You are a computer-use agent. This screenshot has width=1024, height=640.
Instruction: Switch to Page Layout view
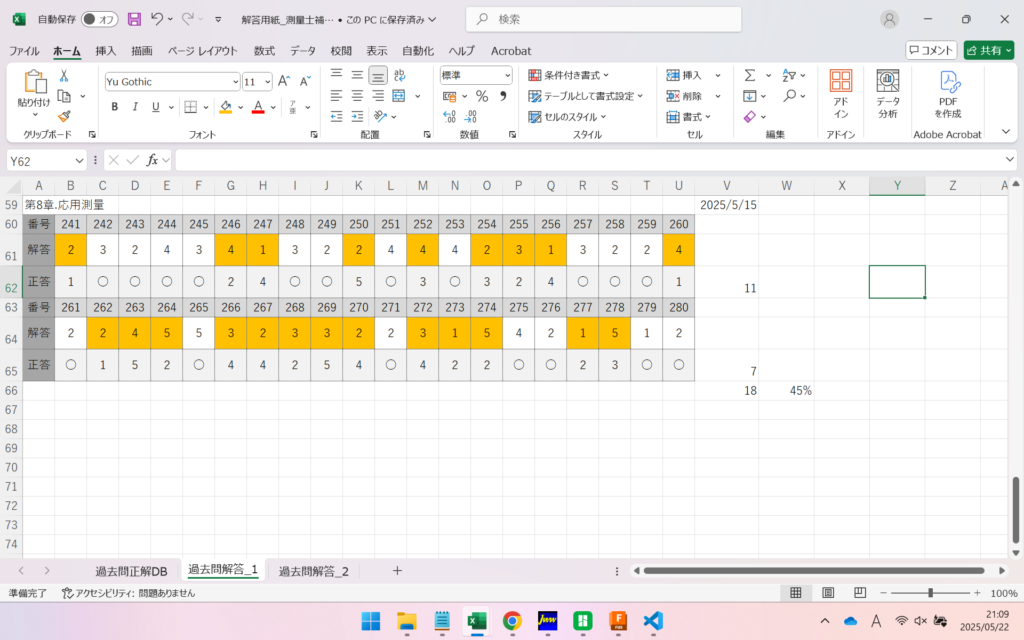(x=828, y=592)
